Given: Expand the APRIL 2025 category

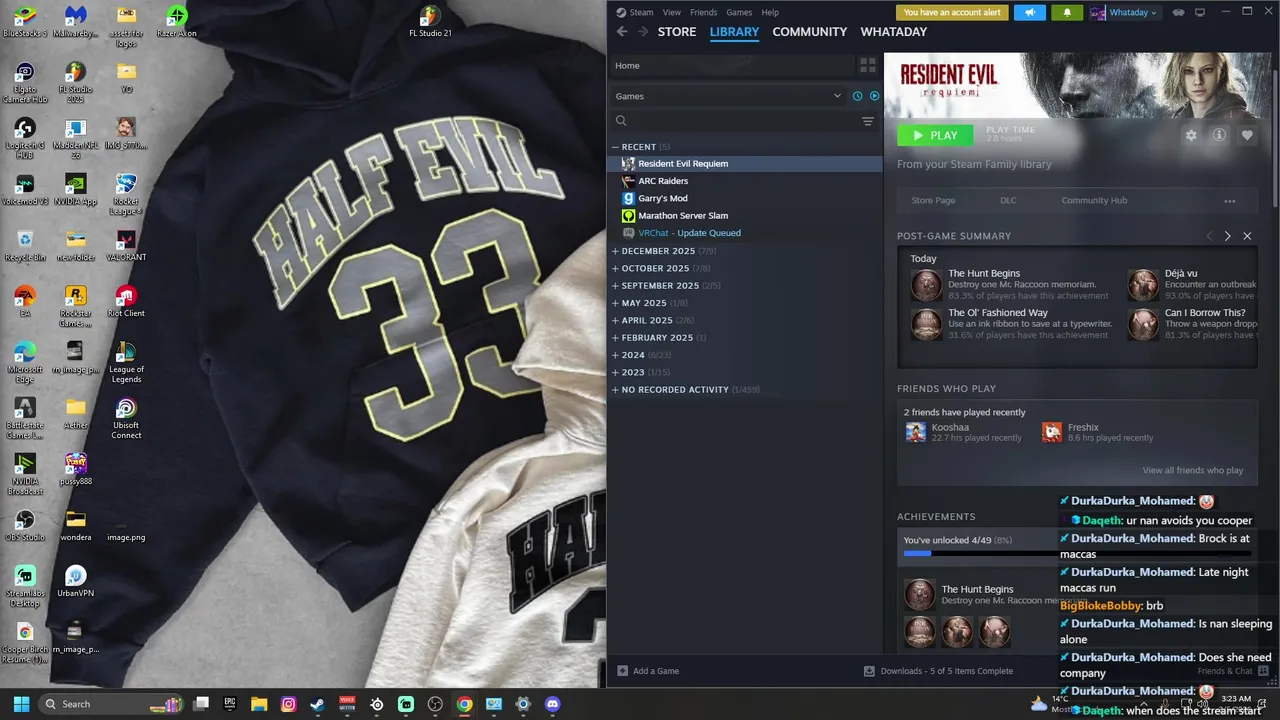Looking at the screenshot, I should (615, 320).
